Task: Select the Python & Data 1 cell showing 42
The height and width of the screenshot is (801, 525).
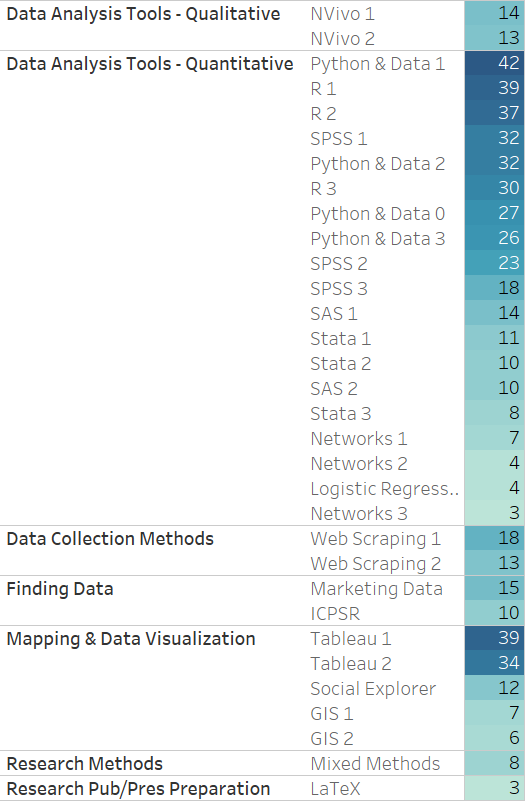Action: tap(495, 64)
